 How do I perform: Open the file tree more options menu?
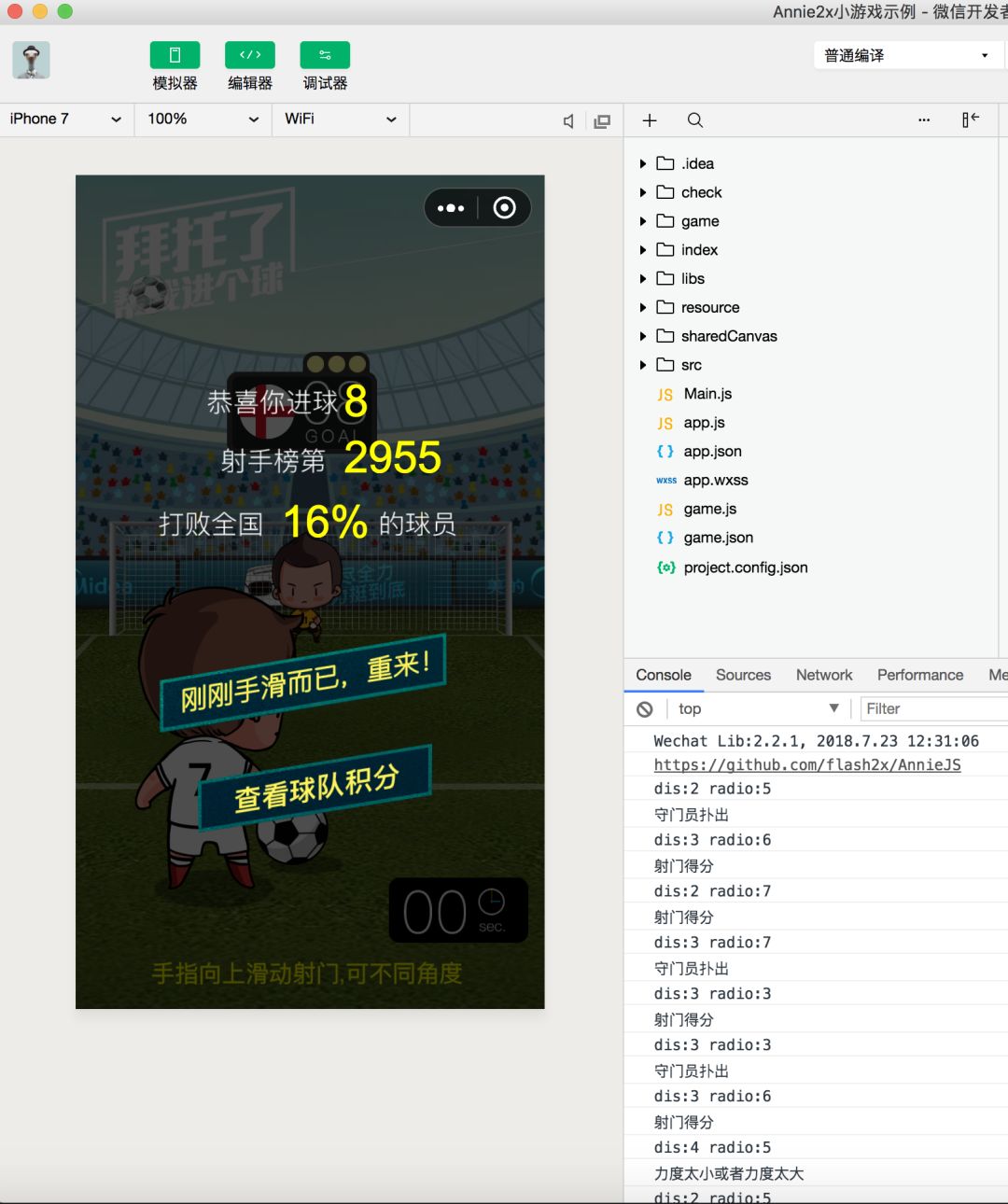924,119
